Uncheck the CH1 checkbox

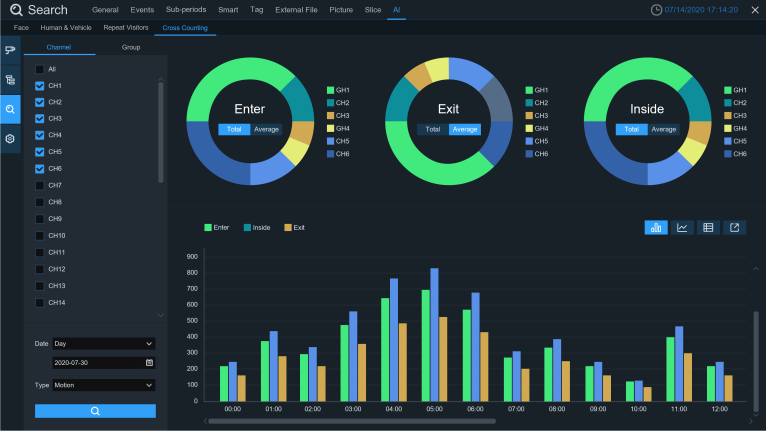pyautogui.click(x=40, y=86)
